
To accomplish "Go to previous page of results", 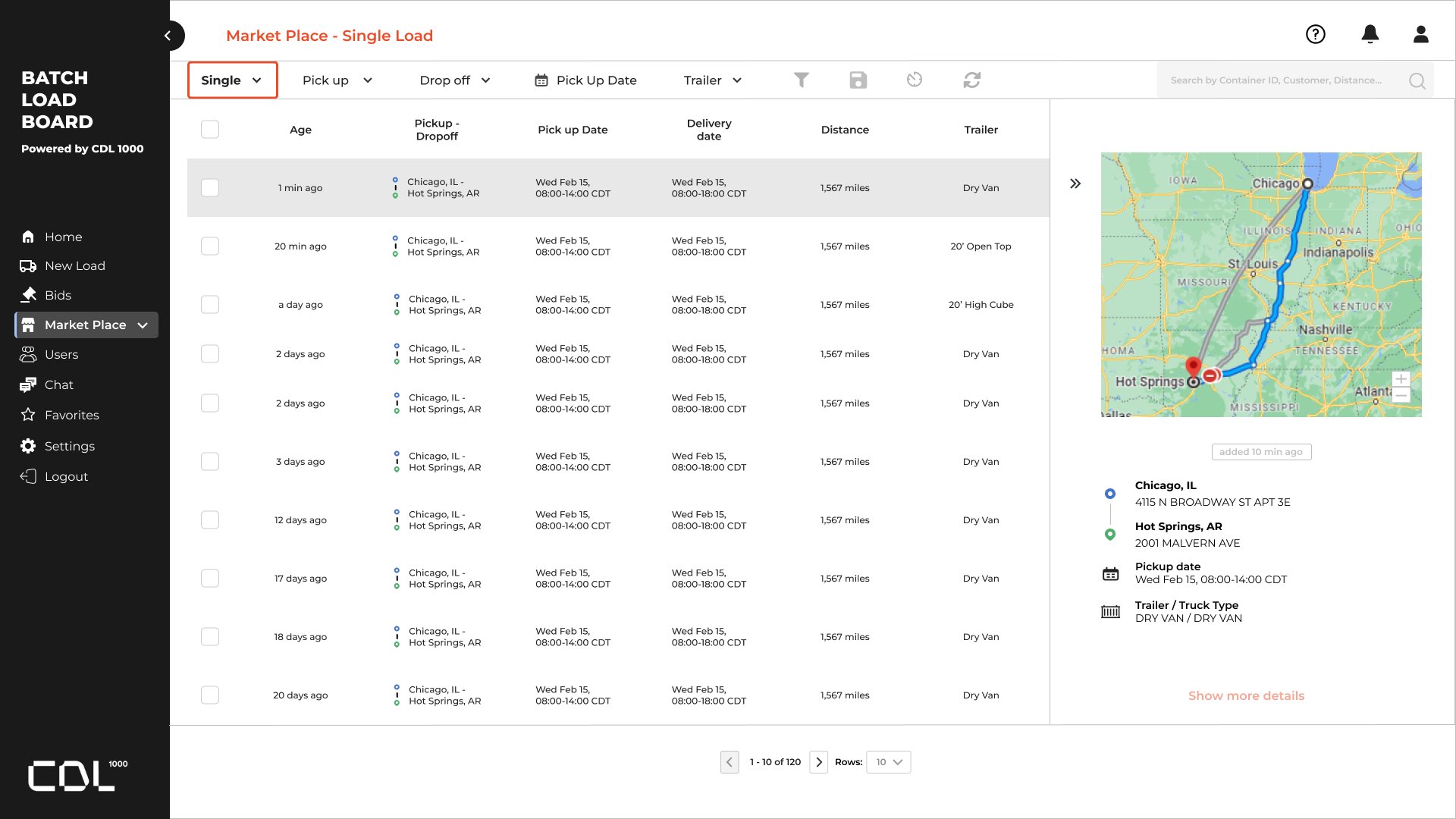I will tap(730, 762).
